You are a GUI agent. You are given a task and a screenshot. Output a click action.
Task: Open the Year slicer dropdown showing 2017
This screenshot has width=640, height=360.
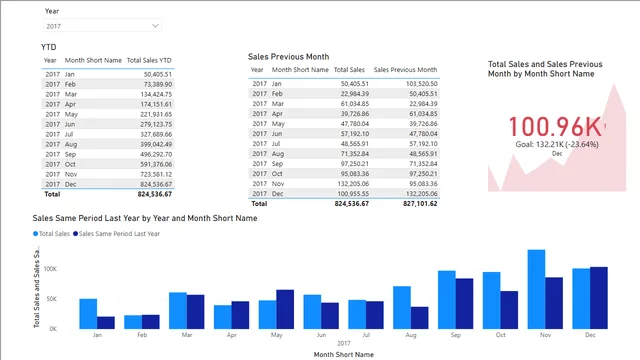pos(102,26)
